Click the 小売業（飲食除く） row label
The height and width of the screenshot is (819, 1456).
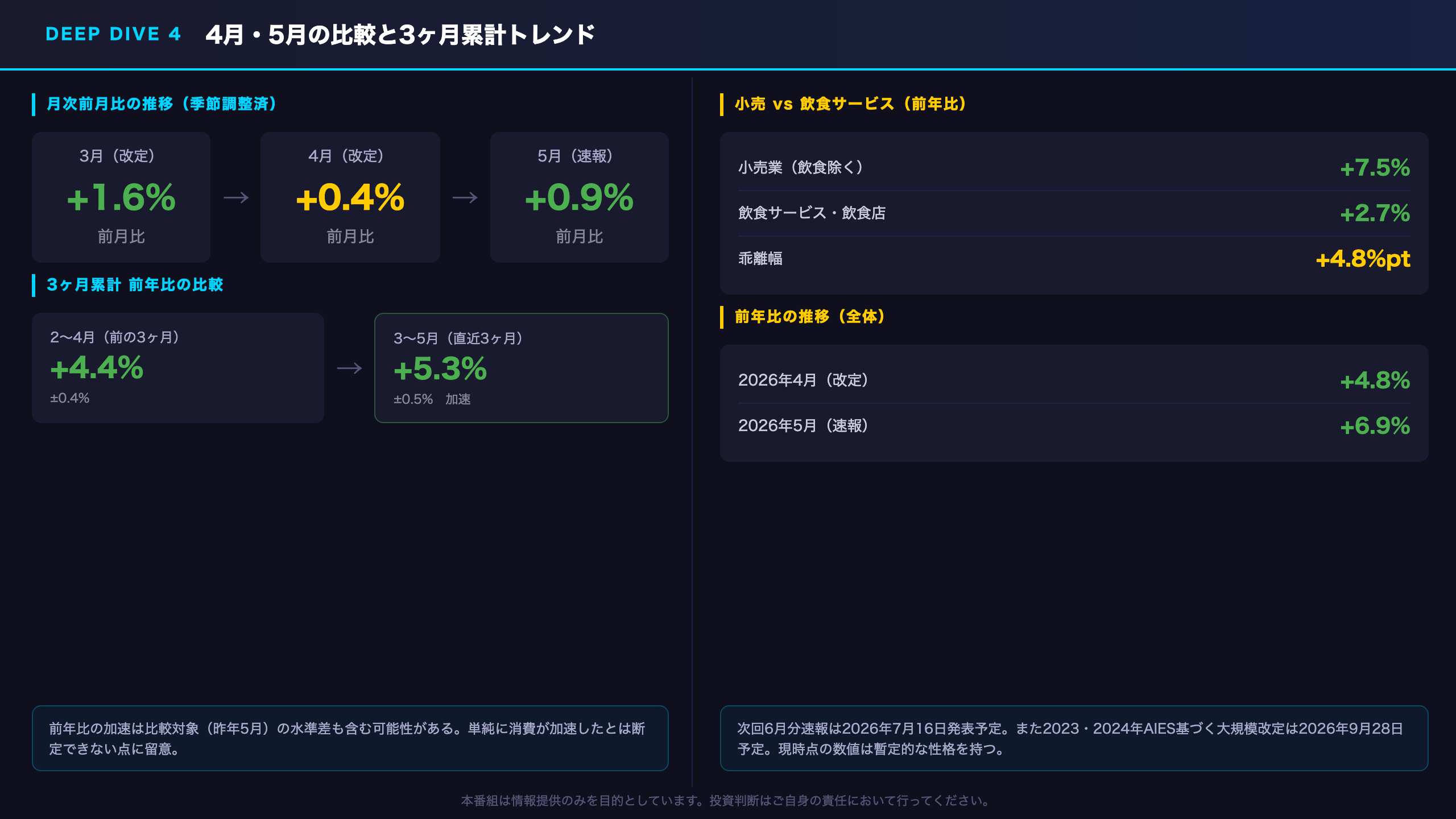[801, 167]
